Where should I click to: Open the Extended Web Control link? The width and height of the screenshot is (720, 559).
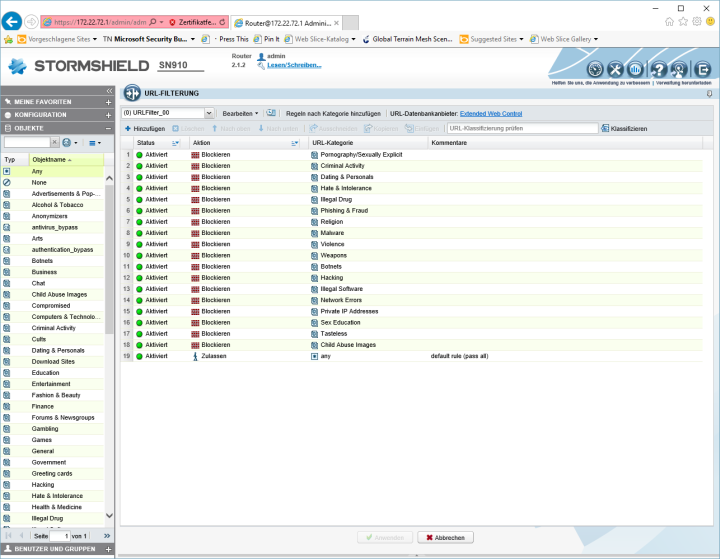[x=490, y=114]
